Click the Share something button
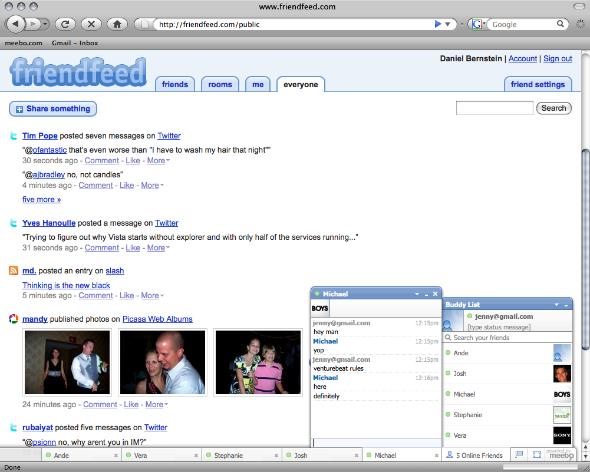This screenshot has width=590, height=472. coord(53,109)
